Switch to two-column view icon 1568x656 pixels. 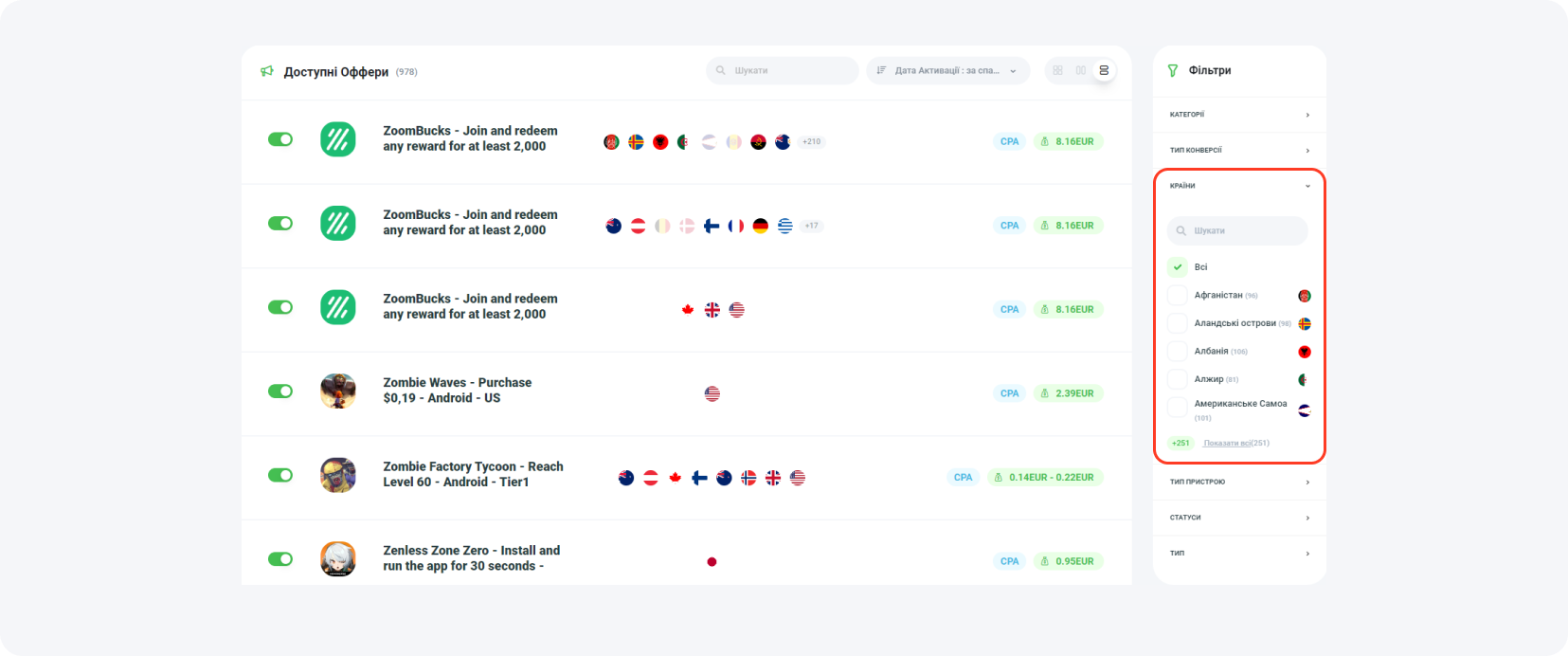point(1080,70)
